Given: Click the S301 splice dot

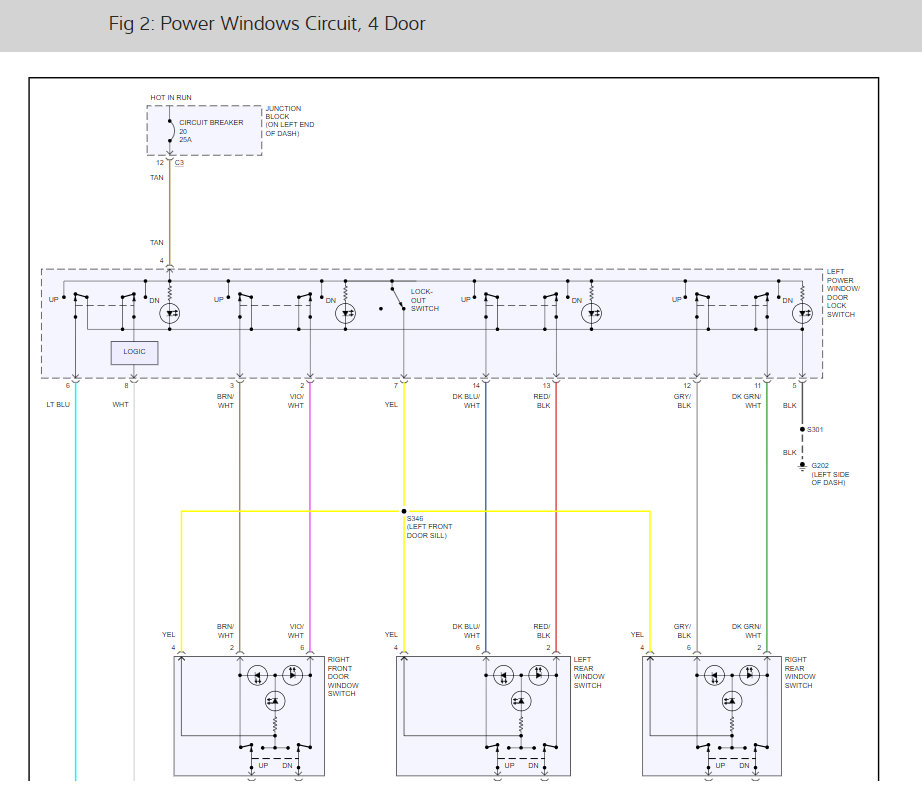Looking at the screenshot, I should coord(802,429).
